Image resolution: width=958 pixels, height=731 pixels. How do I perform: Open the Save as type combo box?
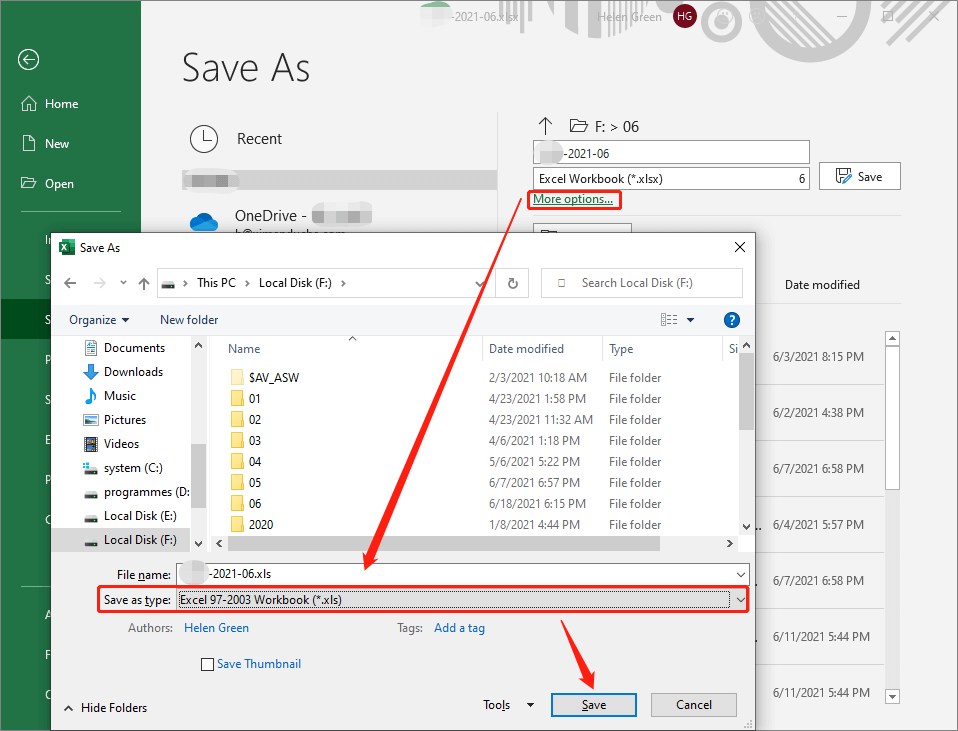point(463,600)
